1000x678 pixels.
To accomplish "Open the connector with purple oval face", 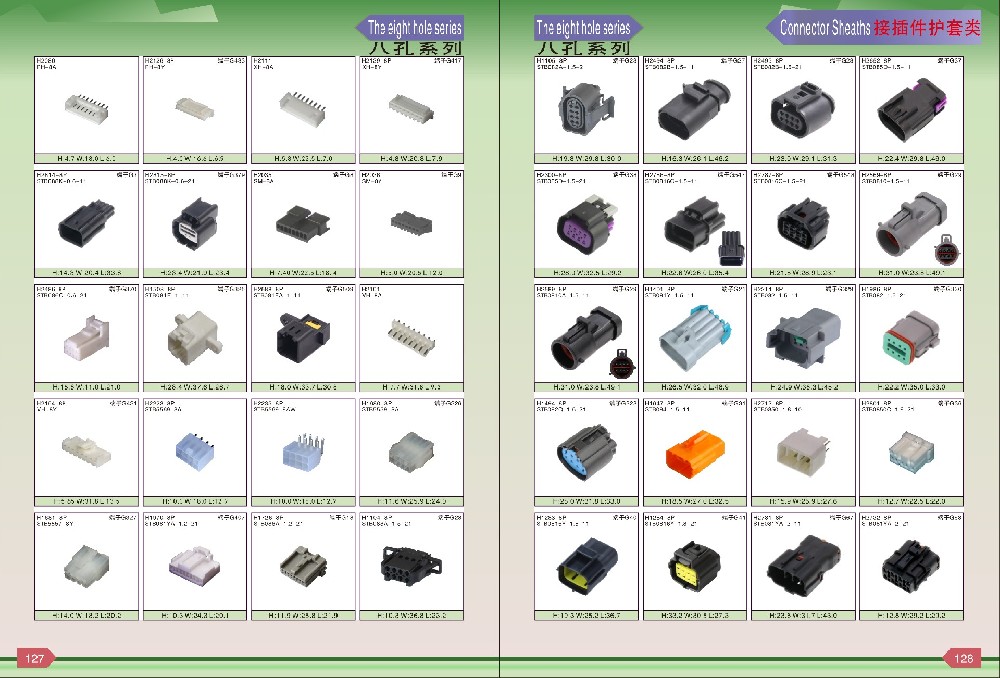I will [587, 223].
